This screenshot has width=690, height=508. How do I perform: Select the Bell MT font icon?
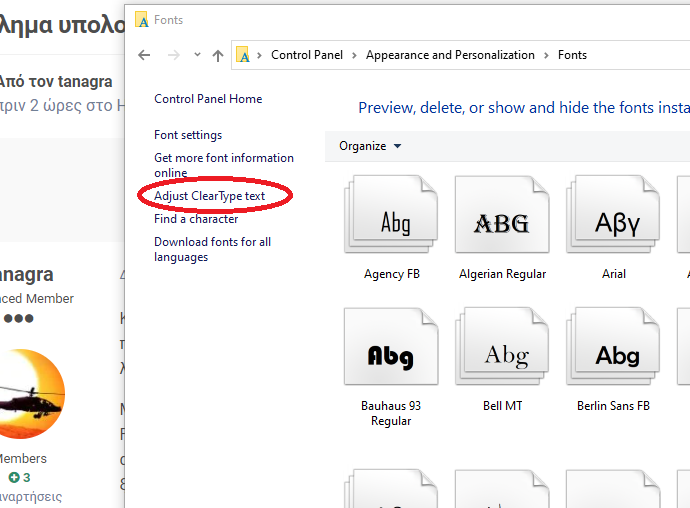(x=502, y=346)
